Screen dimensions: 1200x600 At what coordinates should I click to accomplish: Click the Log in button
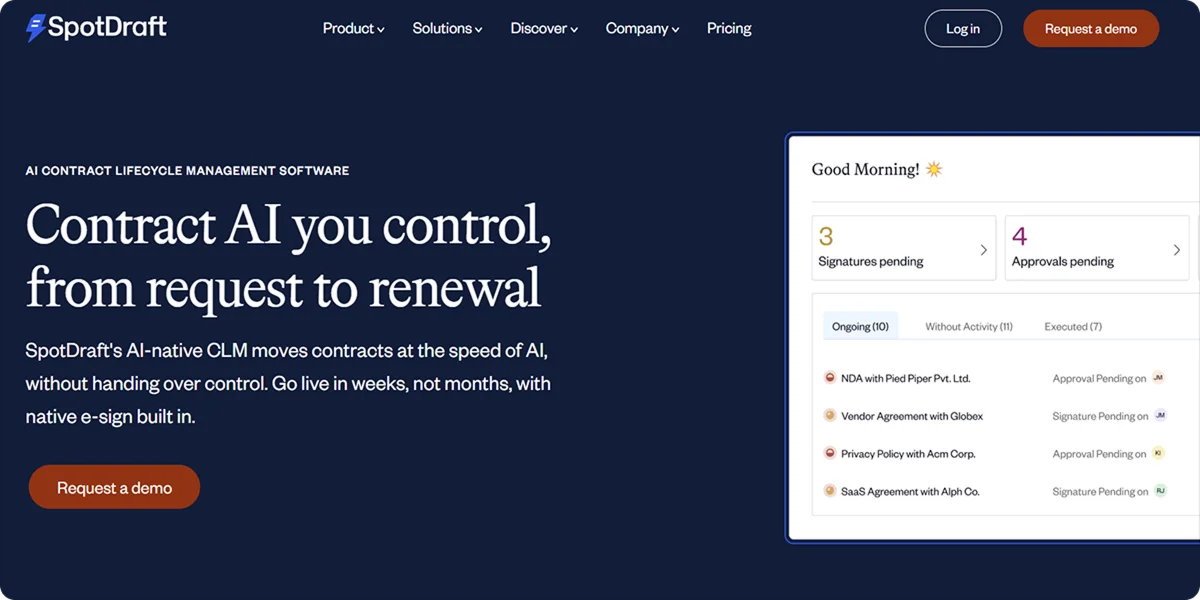(x=963, y=28)
